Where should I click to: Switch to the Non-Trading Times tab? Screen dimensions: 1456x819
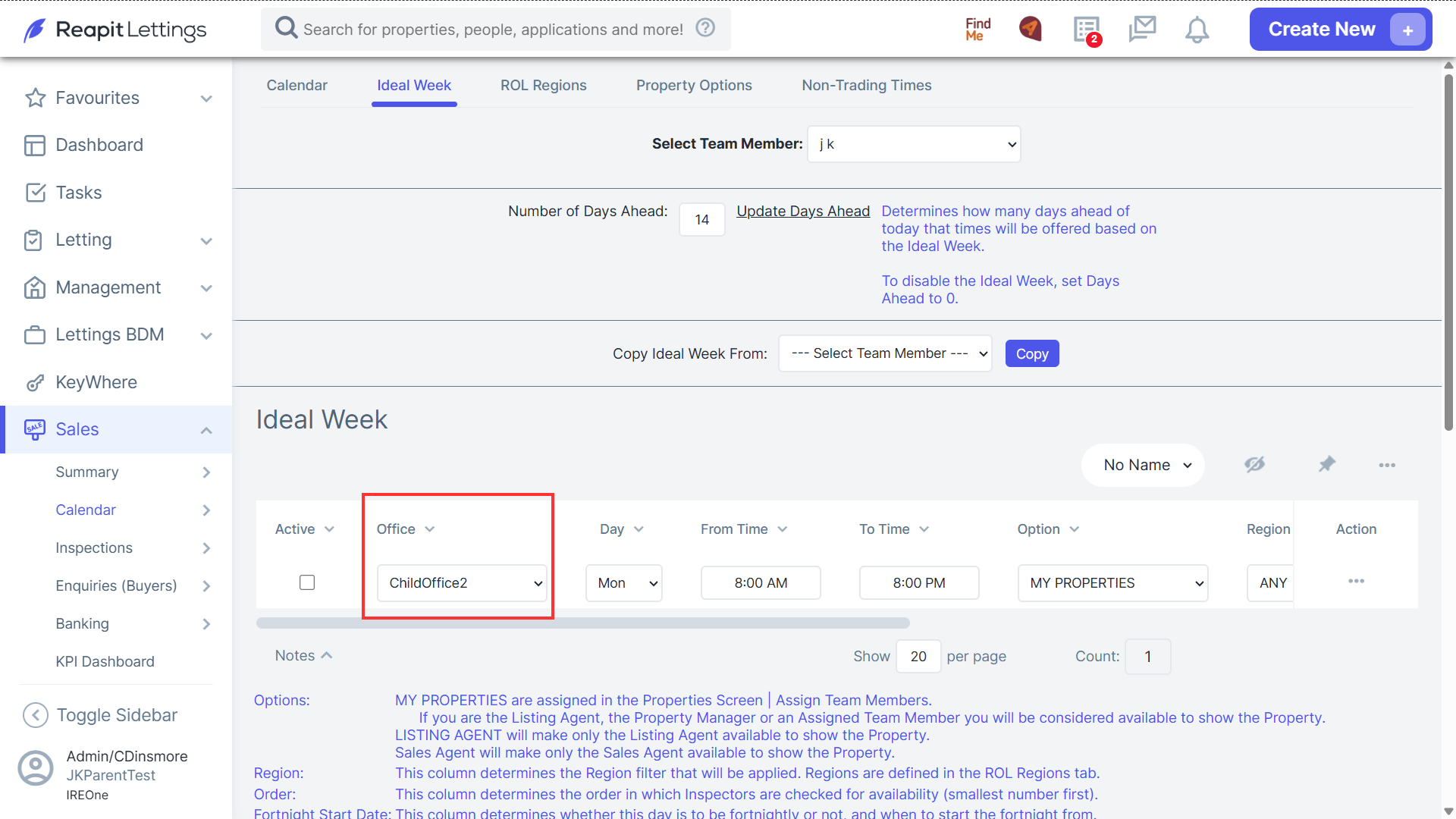tap(866, 86)
